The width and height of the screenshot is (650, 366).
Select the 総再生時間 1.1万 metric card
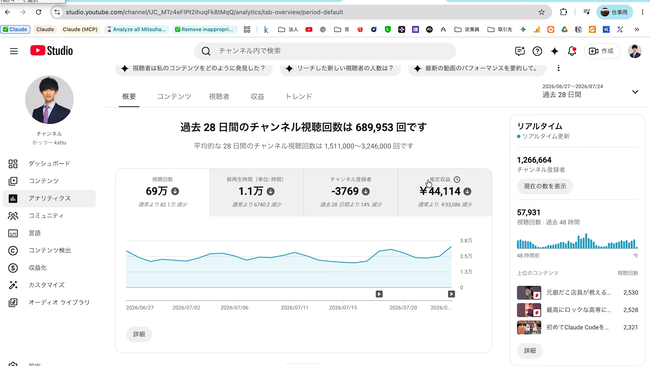click(256, 192)
